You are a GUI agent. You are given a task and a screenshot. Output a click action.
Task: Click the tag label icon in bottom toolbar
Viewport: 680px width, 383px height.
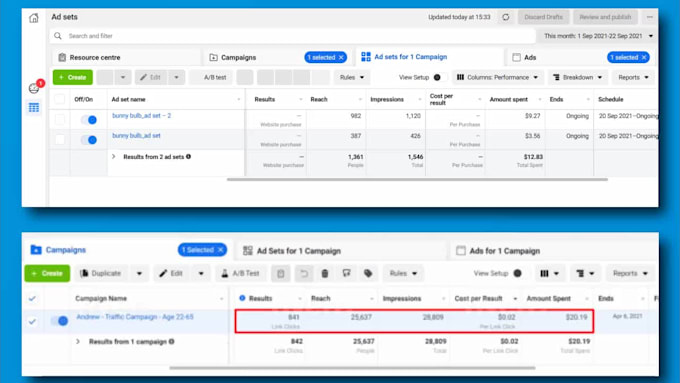coord(368,273)
